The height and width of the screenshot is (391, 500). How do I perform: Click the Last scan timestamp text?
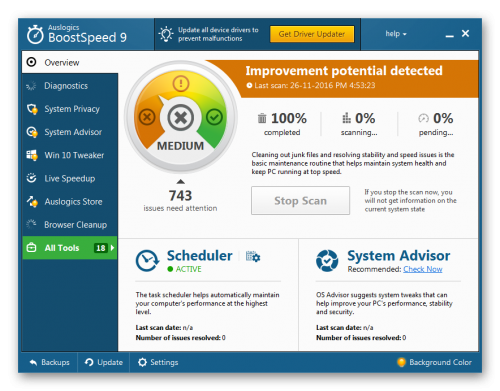[x=315, y=85]
